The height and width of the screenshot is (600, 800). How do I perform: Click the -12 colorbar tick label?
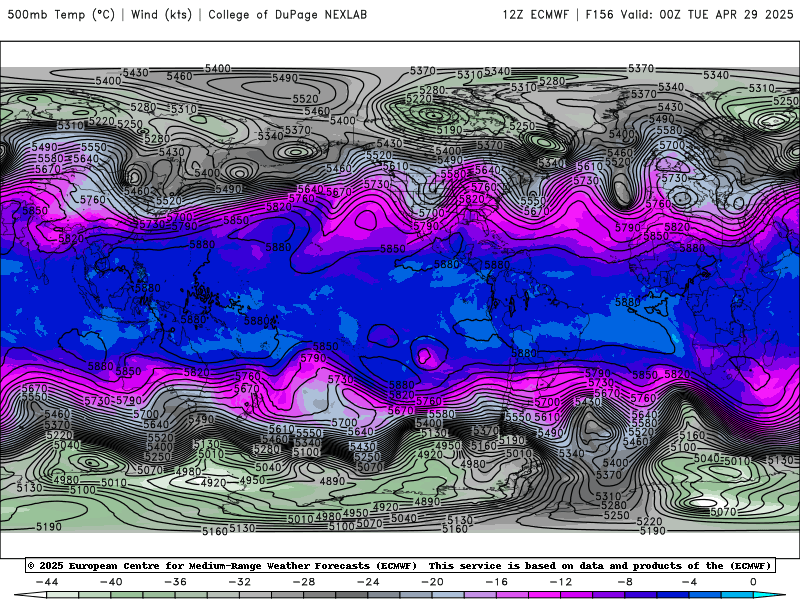(x=561, y=582)
